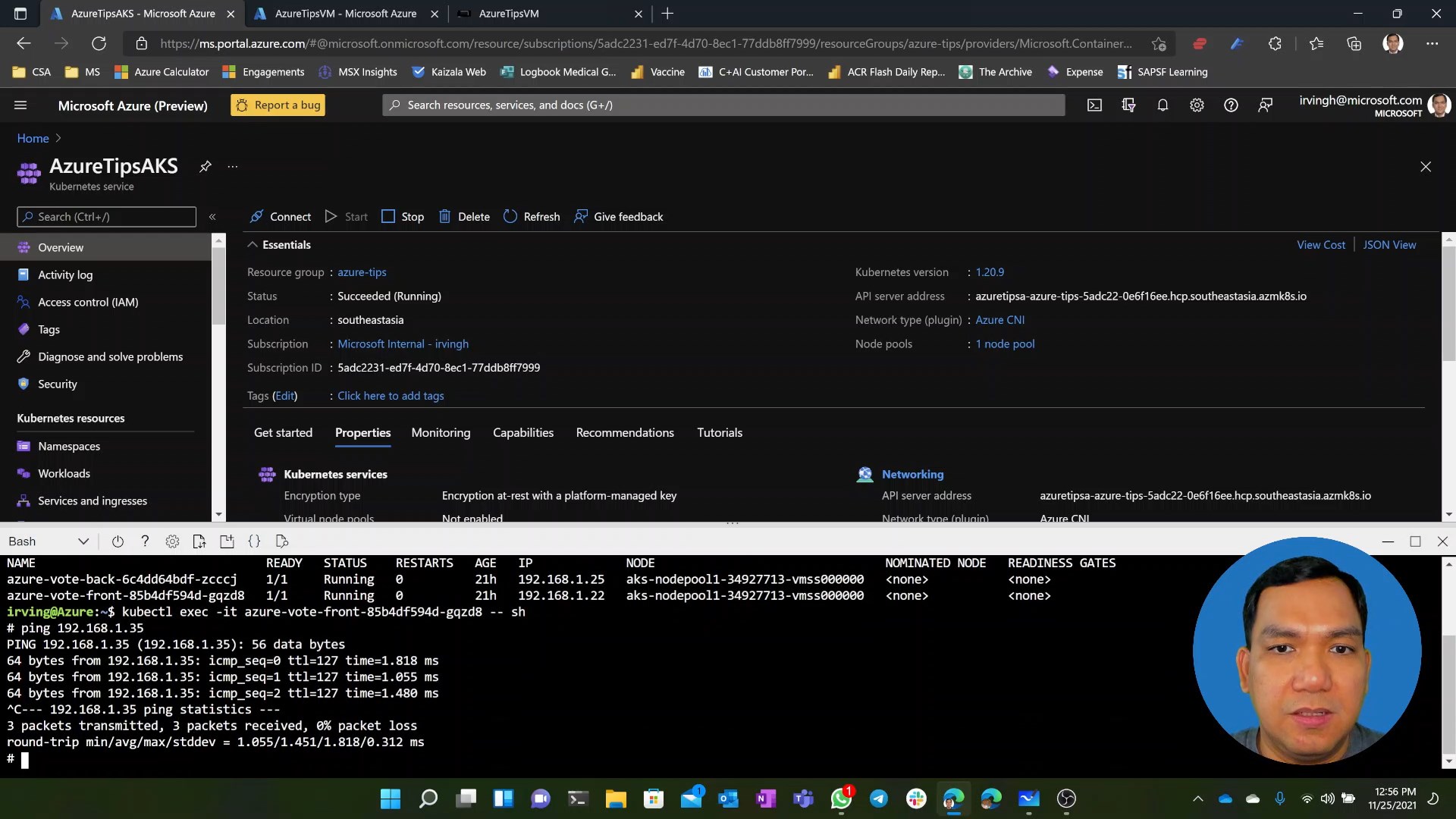Switch to Capabilities tab

[x=523, y=433]
